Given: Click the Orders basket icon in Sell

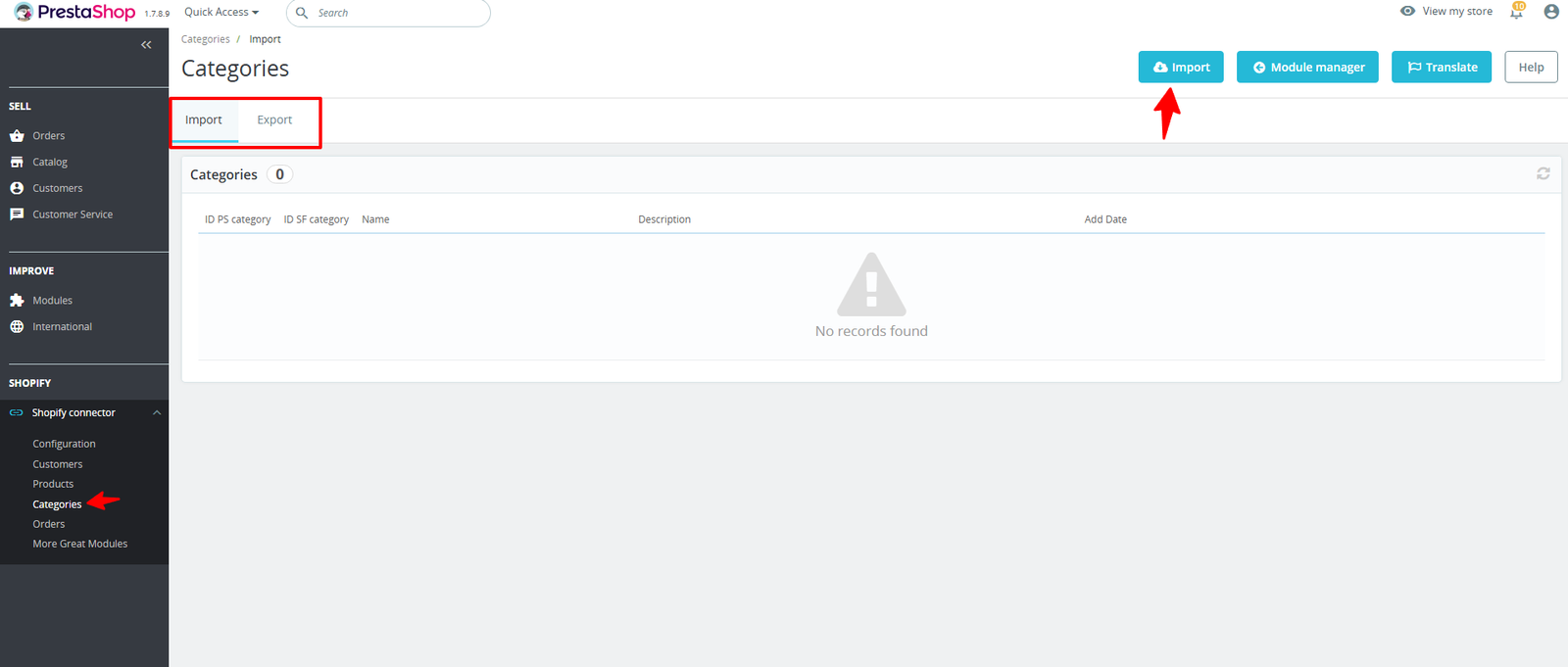Looking at the screenshot, I should pyautogui.click(x=17, y=136).
